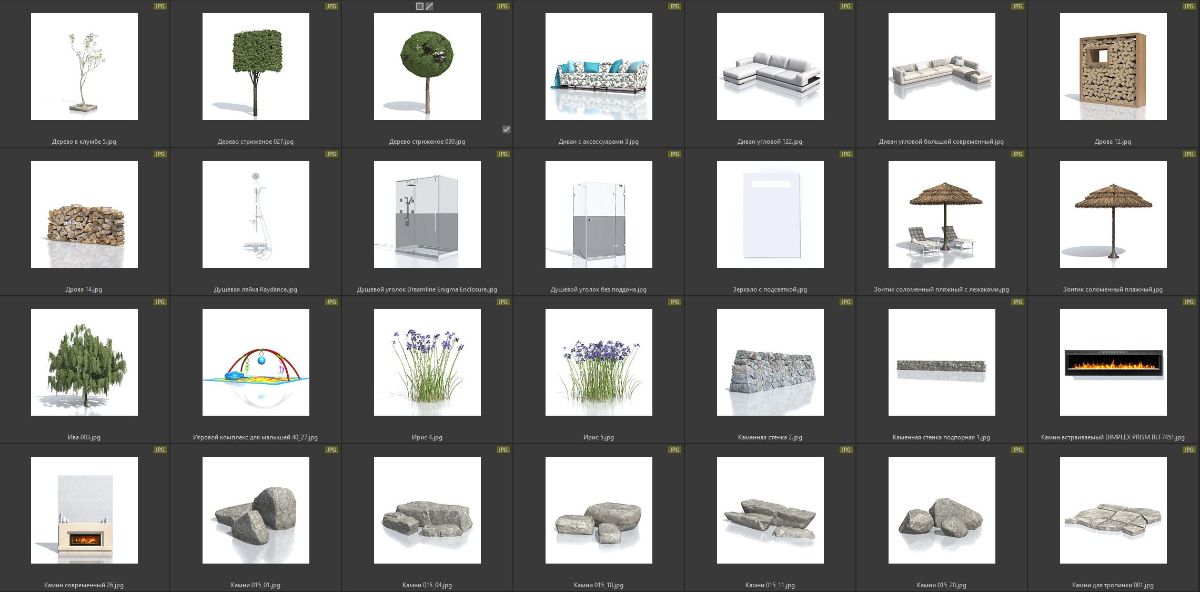
Task: Click the label "Камни для тропинки 001.jpg"
Action: [x=1114, y=586]
